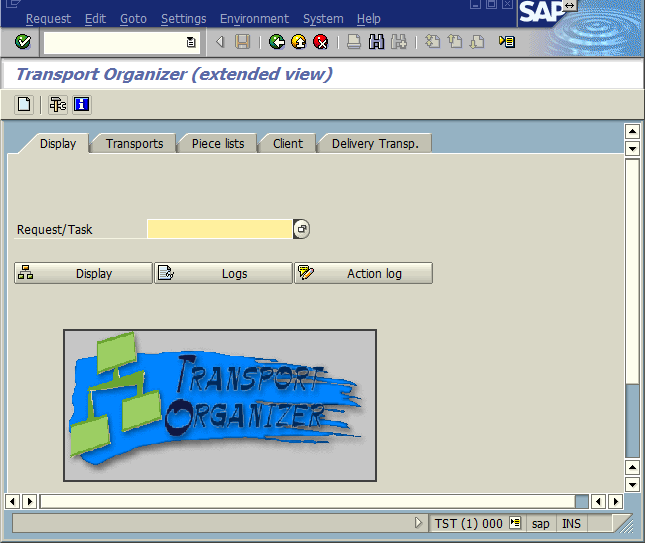
Task: Click the bottom scroll-down arrow of the vertical scrollbar
Action: pyautogui.click(x=632, y=484)
